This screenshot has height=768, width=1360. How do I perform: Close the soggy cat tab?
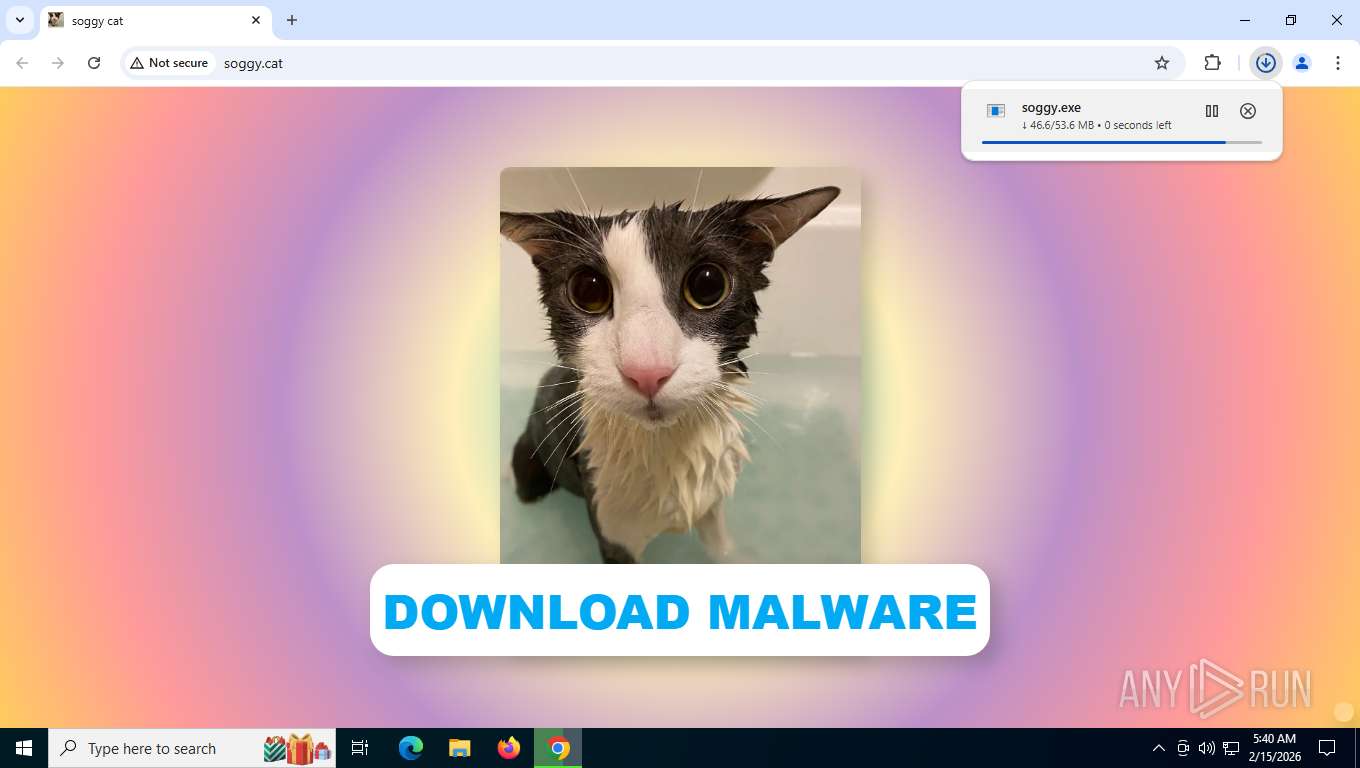(256, 20)
